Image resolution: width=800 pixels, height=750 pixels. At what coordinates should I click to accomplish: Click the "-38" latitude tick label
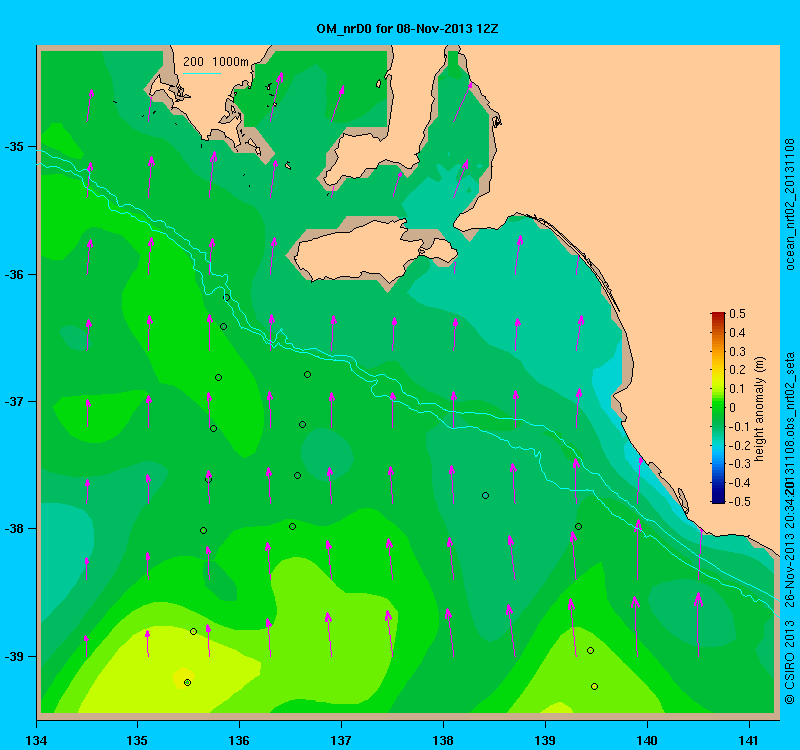tap(15, 529)
